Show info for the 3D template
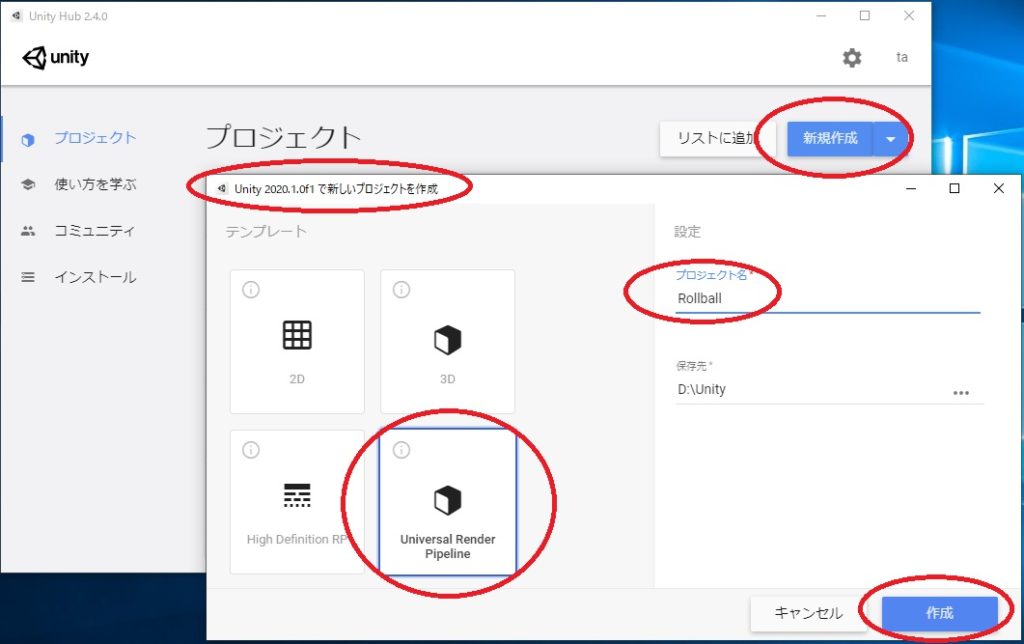This screenshot has width=1024, height=644. (x=401, y=289)
